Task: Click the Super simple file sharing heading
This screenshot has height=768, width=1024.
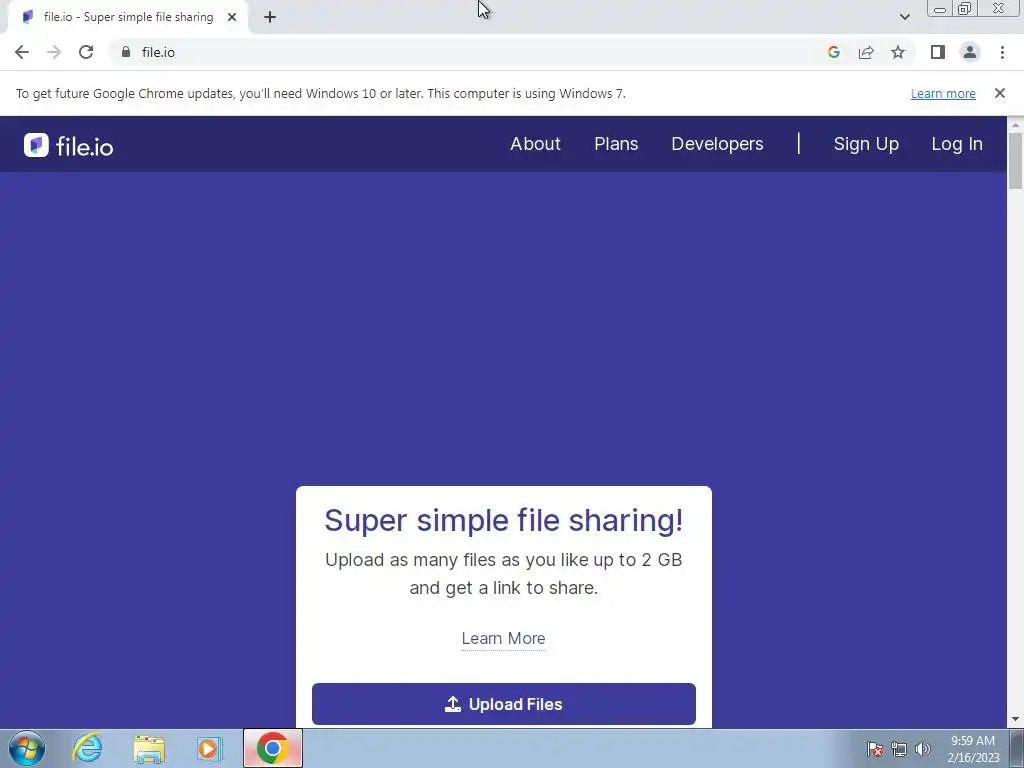Action: 504,520
